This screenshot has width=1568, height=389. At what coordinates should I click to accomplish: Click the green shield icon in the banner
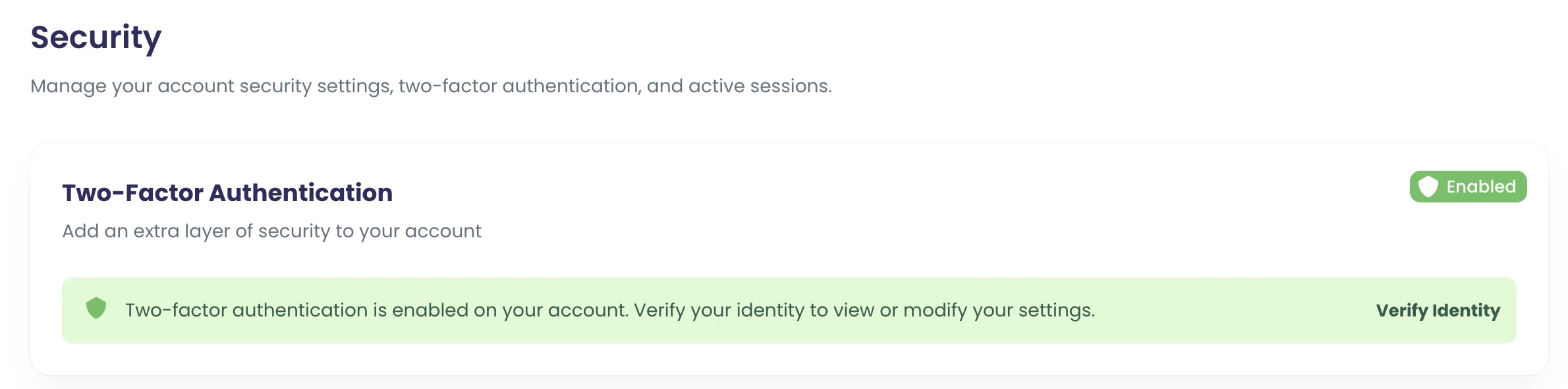(x=96, y=308)
